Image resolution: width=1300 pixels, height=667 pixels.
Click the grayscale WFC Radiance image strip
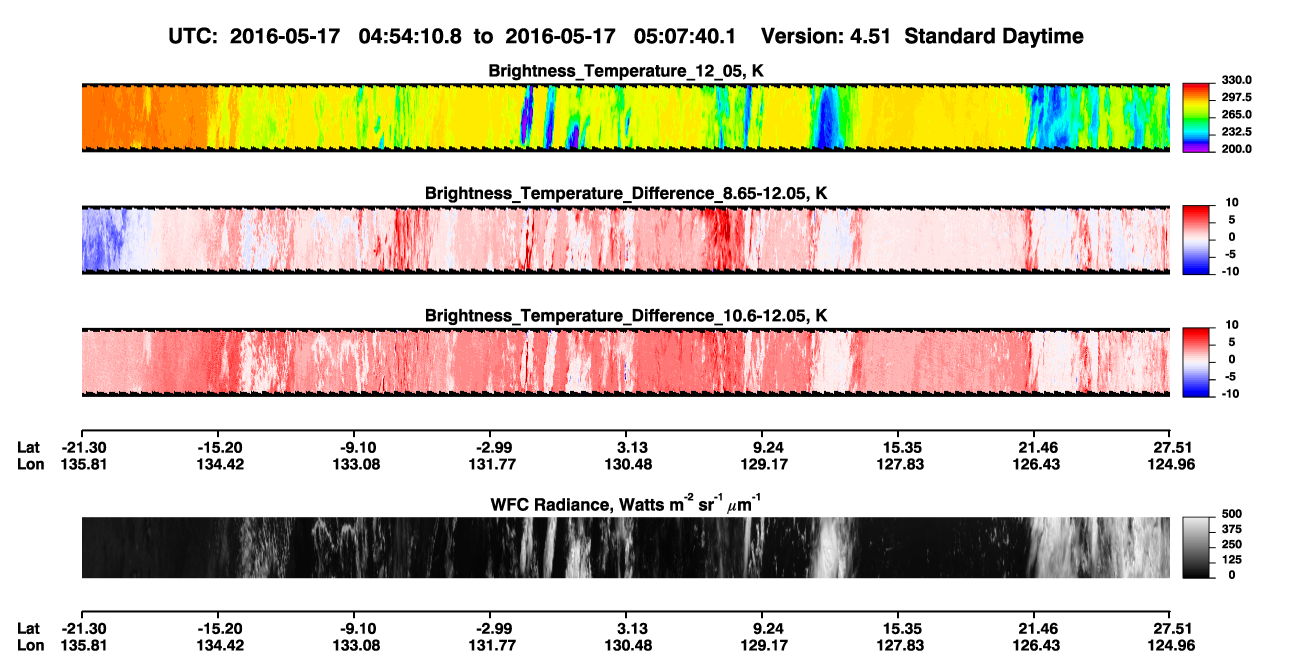click(625, 548)
